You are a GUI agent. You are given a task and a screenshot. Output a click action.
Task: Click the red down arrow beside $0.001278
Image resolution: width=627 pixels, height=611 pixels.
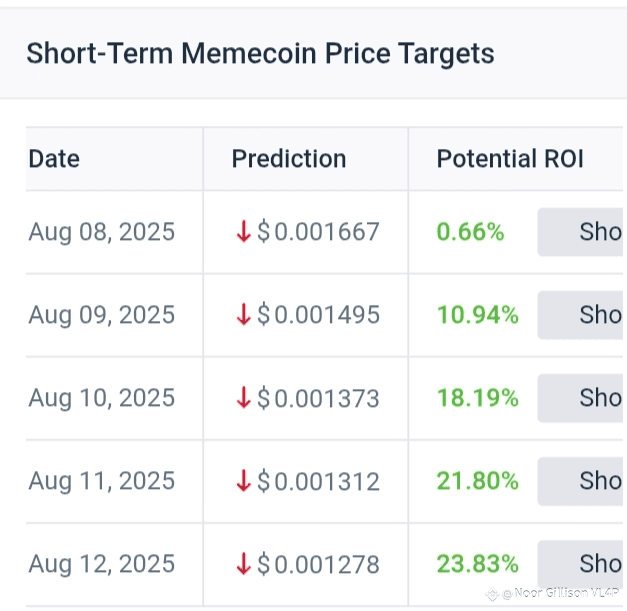(244, 564)
